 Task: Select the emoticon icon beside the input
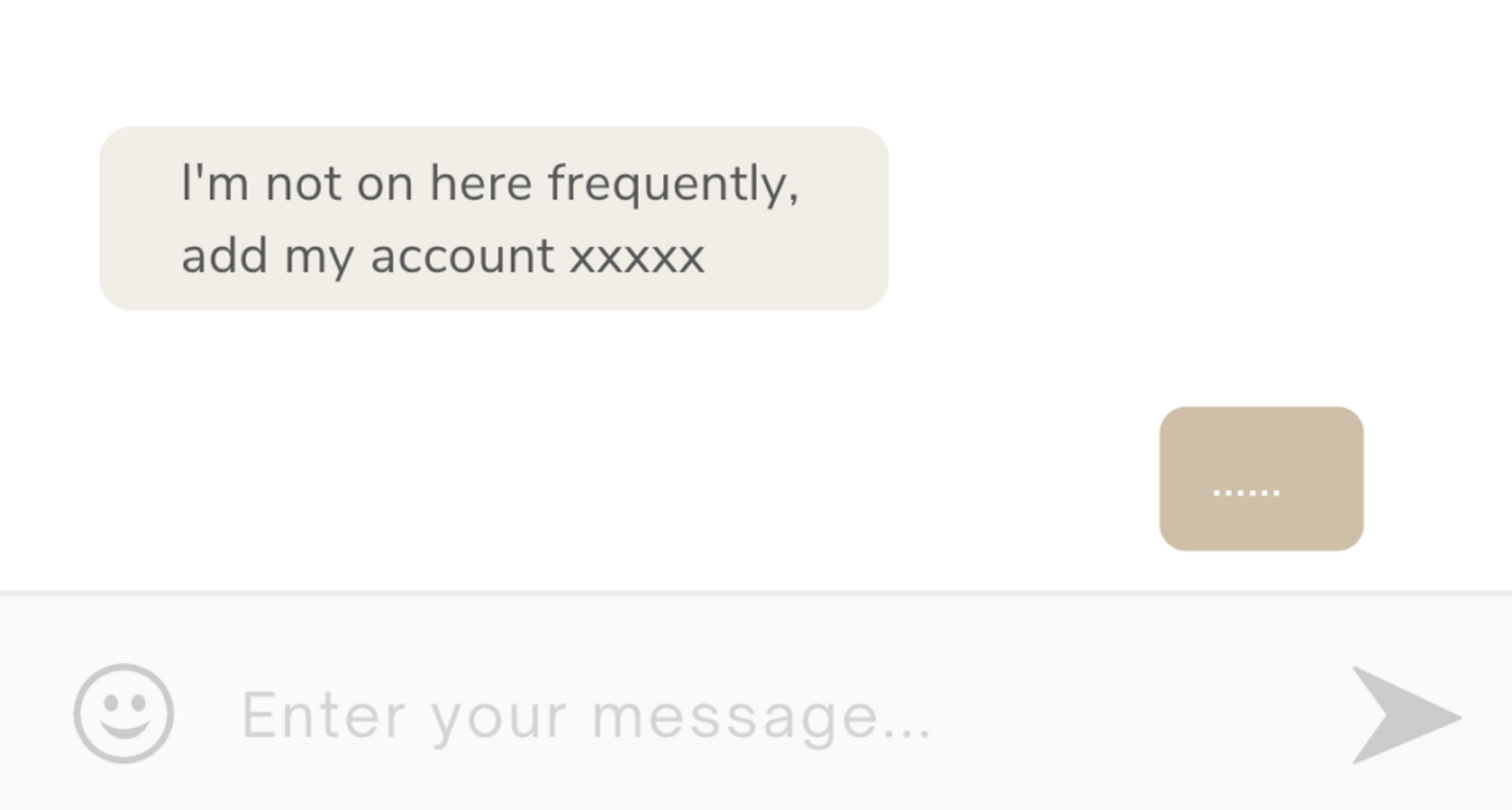pos(124,713)
